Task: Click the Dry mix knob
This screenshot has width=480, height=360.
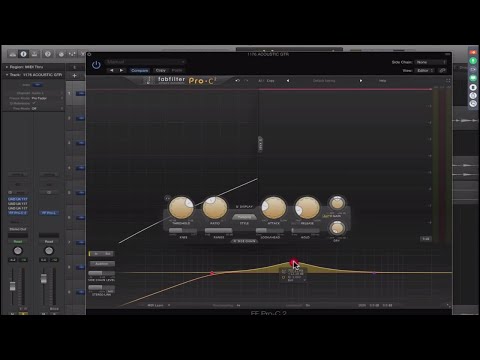Action: coord(337,228)
